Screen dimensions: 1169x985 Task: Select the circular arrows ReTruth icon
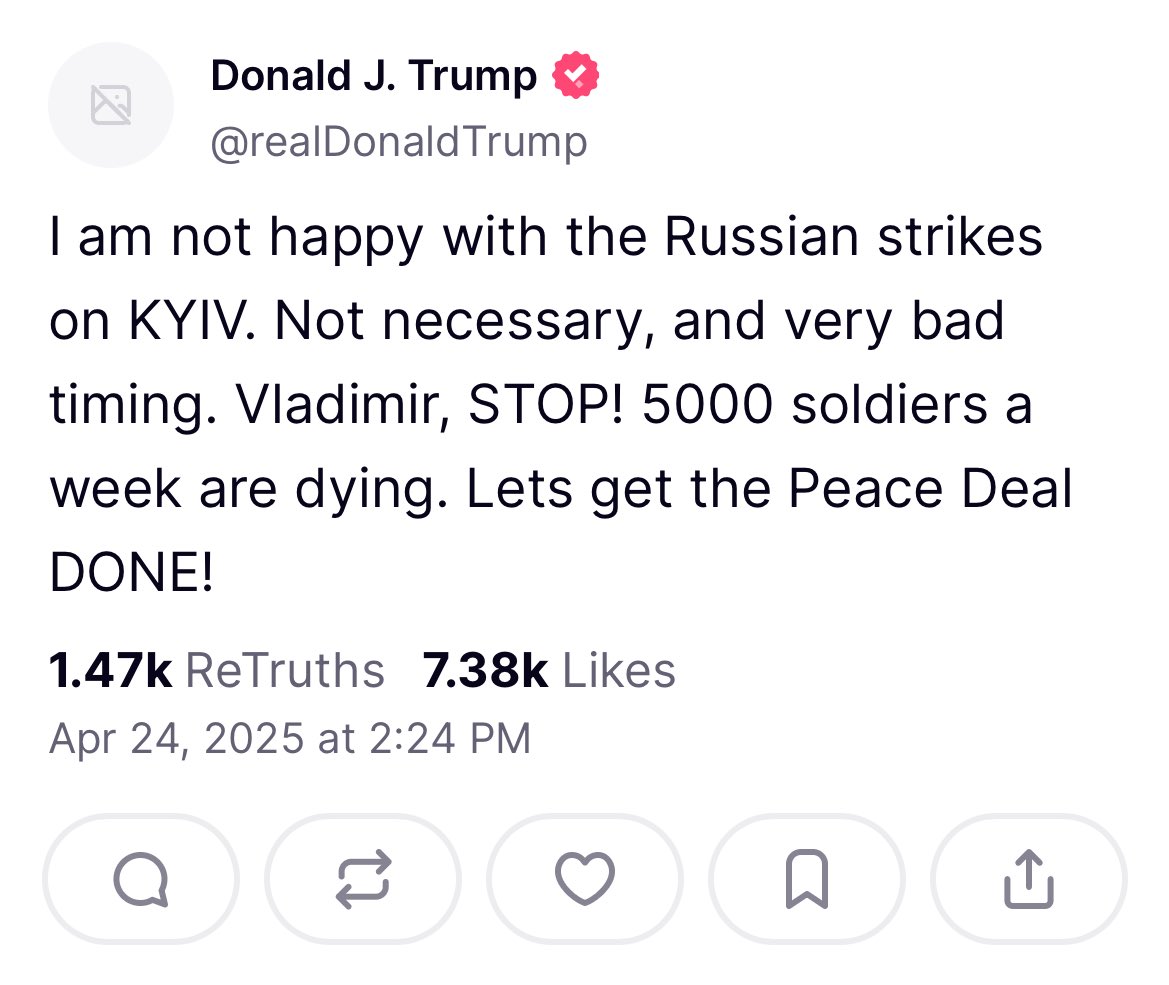click(x=363, y=879)
